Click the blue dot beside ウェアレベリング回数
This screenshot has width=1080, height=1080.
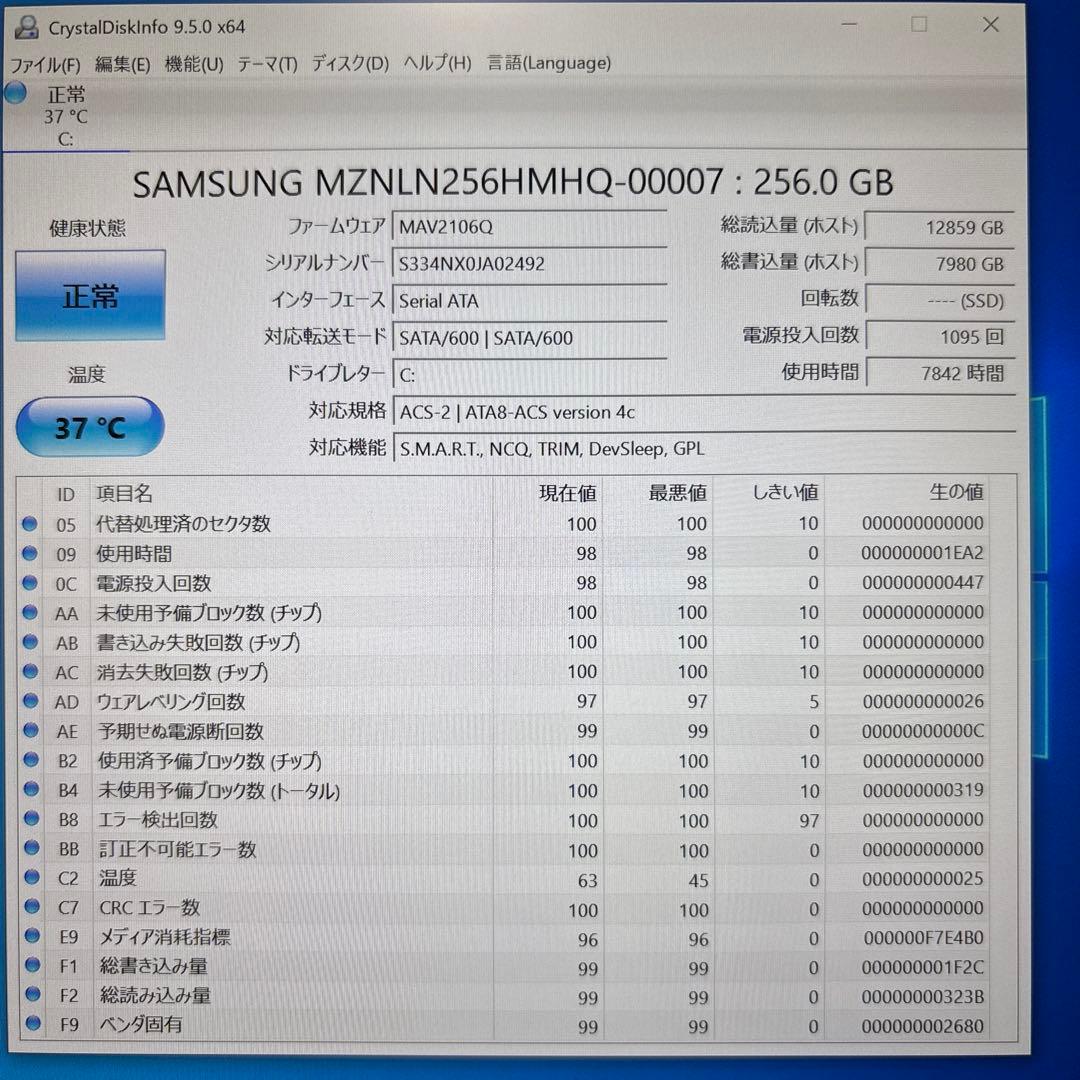point(31,702)
